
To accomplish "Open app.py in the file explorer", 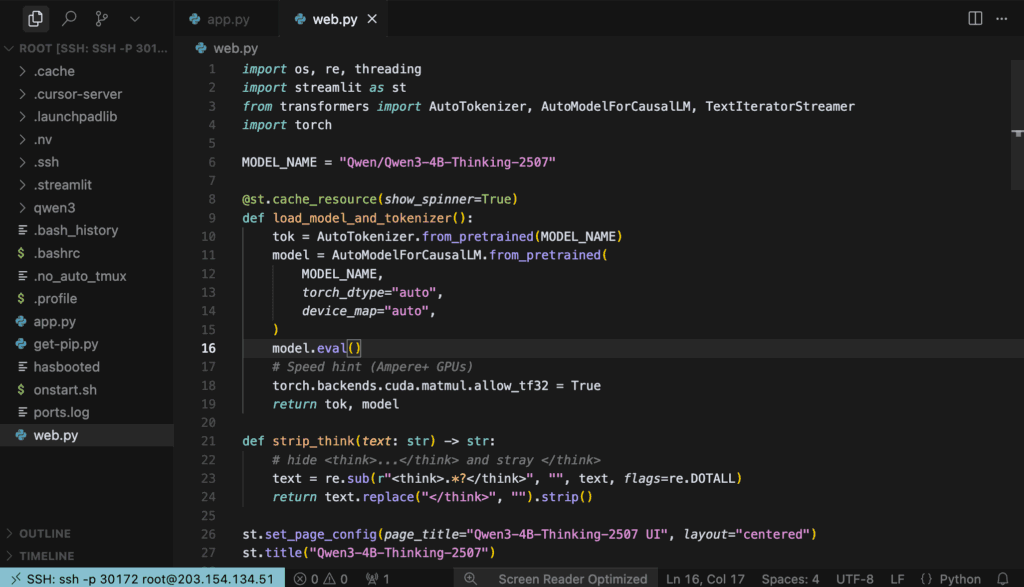I will click(87, 321).
